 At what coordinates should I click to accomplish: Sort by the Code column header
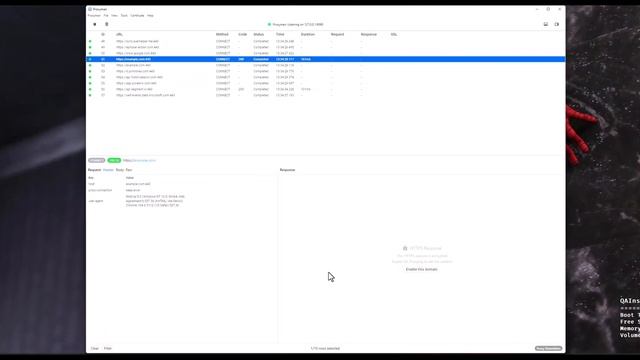243,35
